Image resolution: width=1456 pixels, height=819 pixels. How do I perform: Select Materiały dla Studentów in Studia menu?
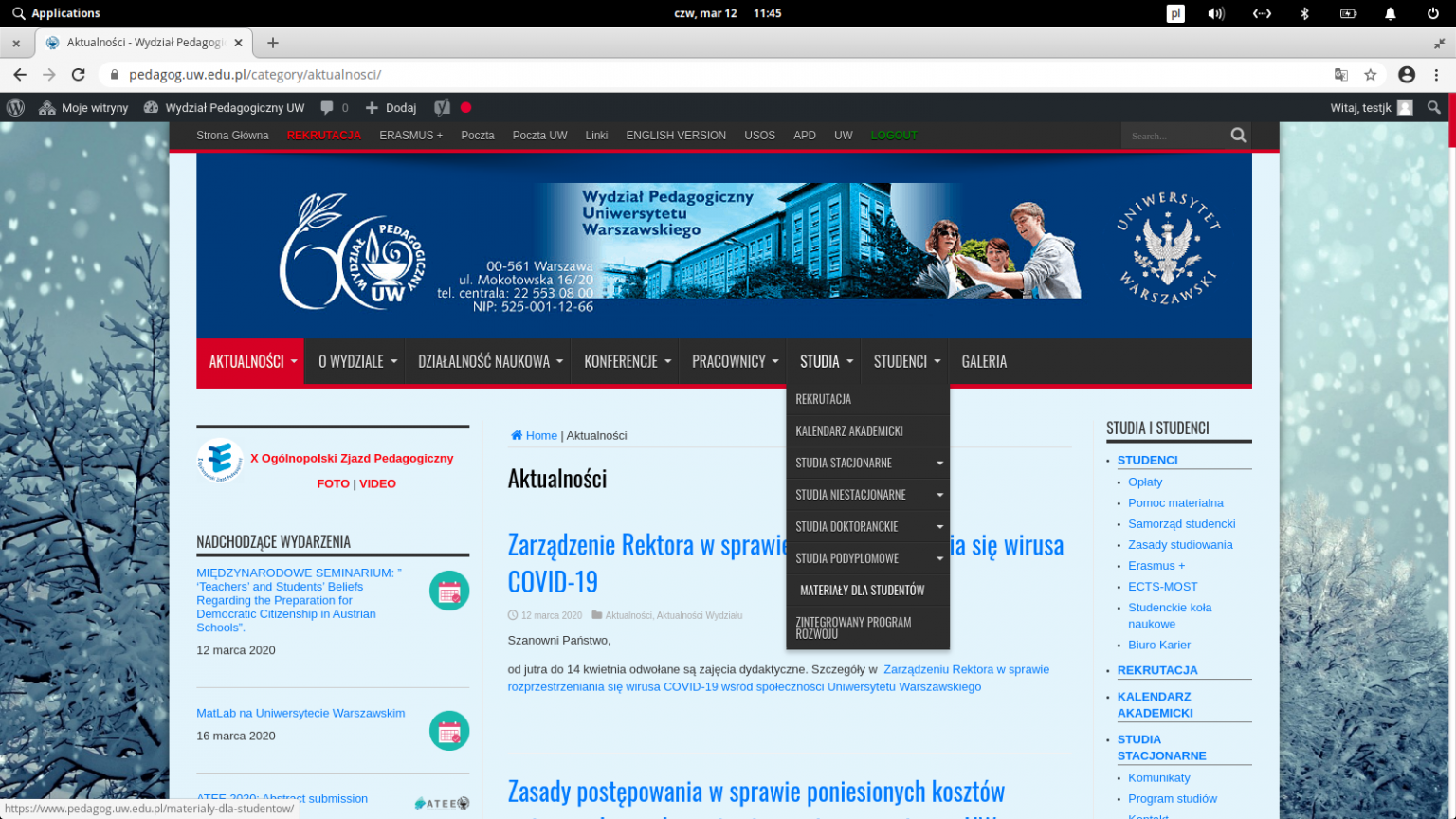(867, 590)
